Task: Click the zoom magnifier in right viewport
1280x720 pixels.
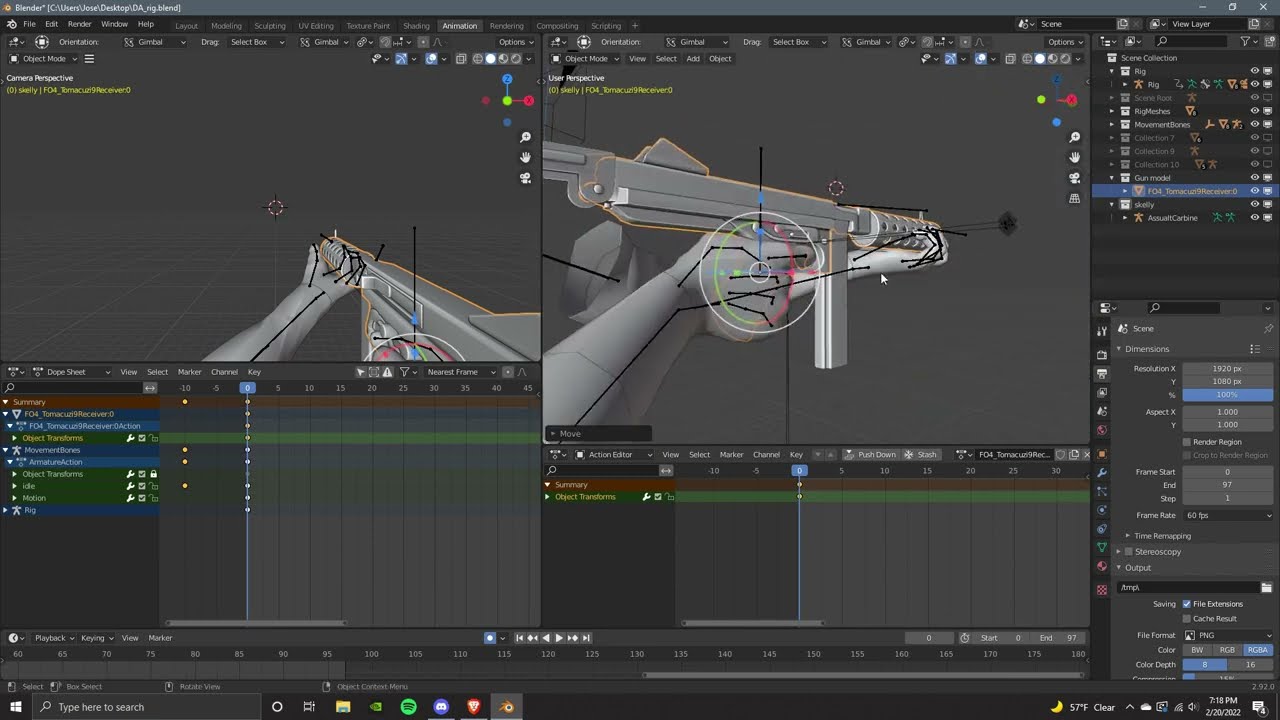Action: pos(1075,137)
